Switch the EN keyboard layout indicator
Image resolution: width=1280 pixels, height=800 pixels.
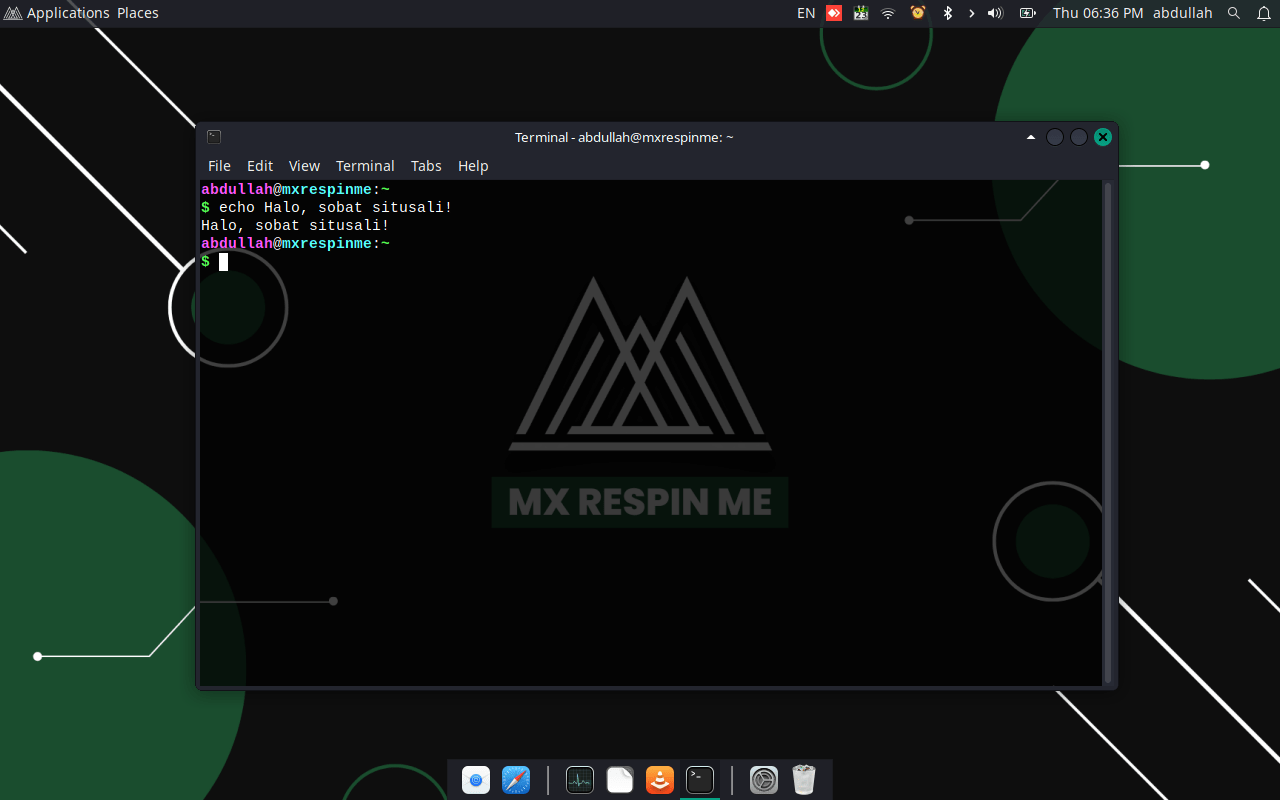(x=806, y=13)
